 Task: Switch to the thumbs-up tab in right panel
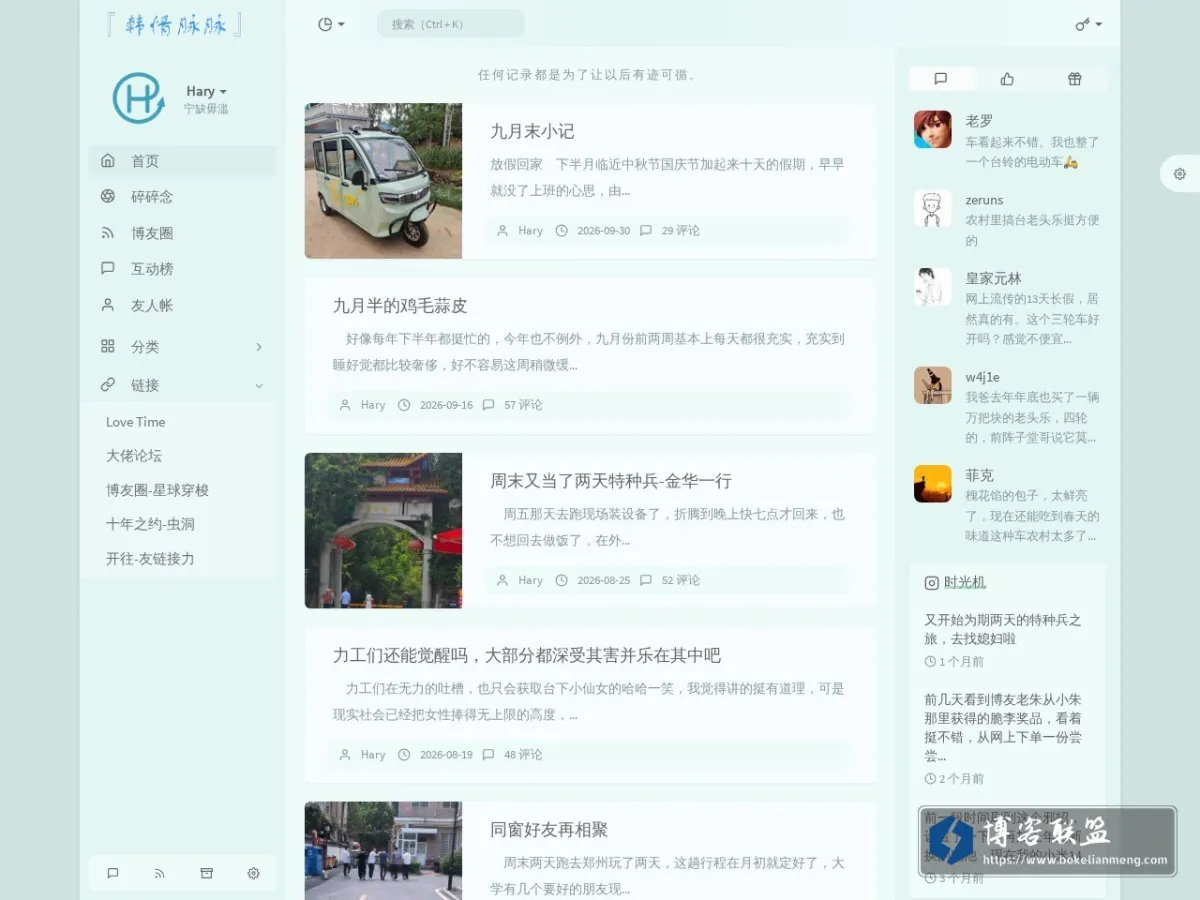pyautogui.click(x=1007, y=79)
